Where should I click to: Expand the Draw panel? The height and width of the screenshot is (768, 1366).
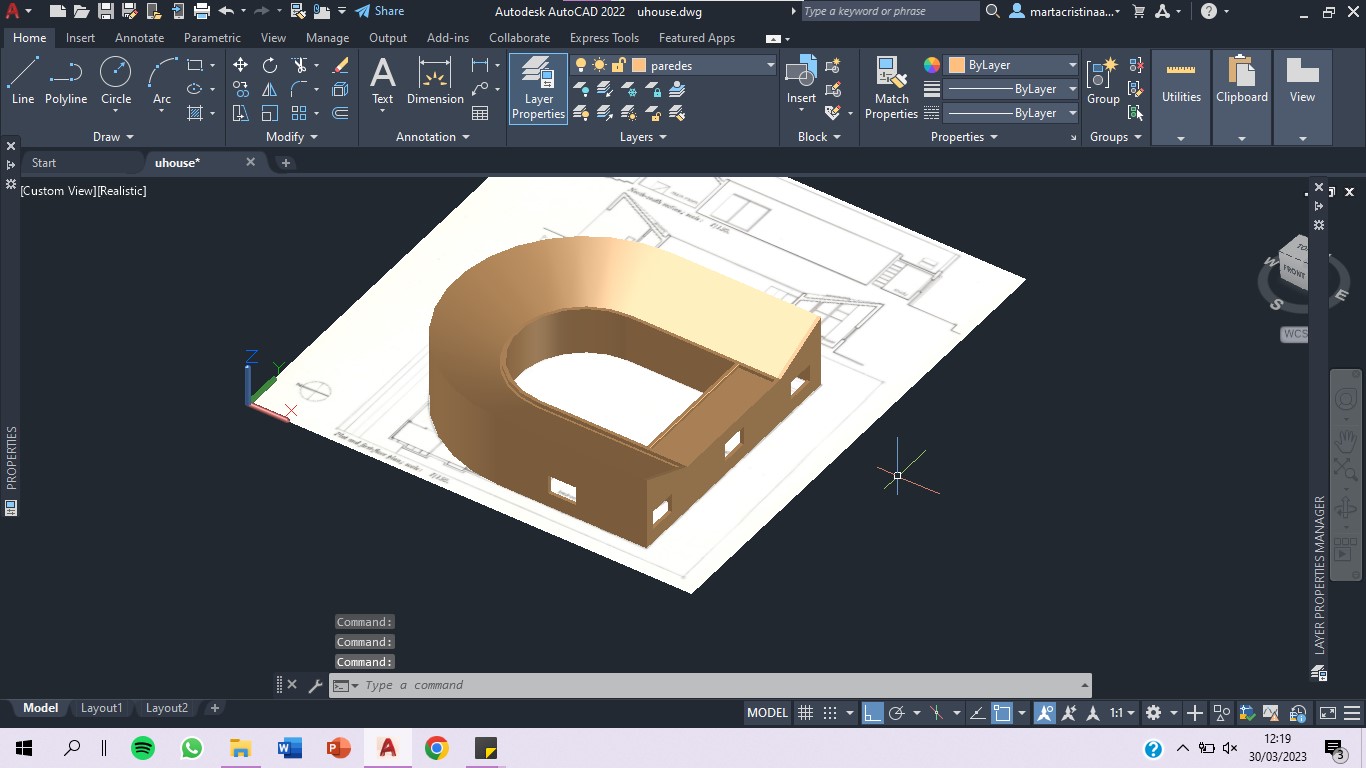(113, 137)
